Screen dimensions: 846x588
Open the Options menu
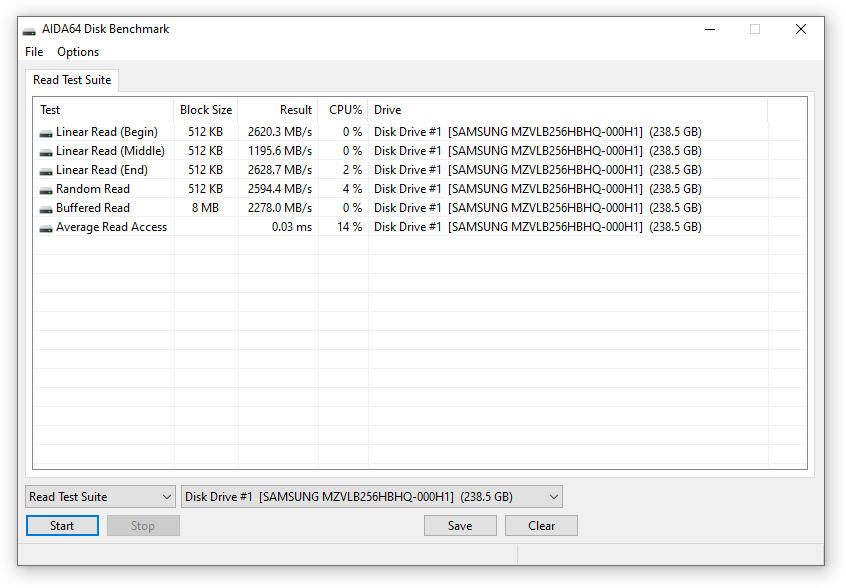pos(78,52)
